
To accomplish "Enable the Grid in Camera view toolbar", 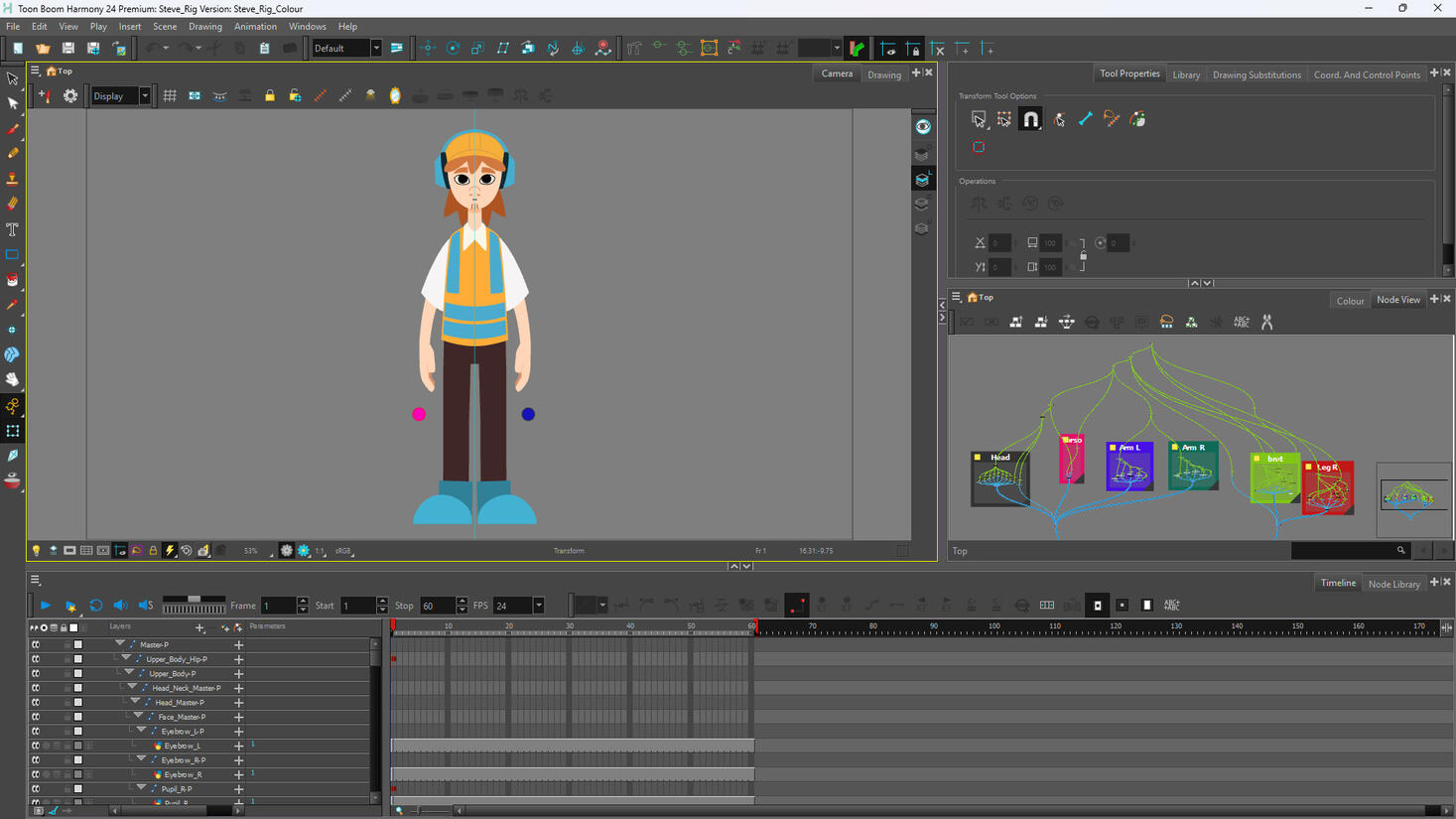I will pos(170,96).
